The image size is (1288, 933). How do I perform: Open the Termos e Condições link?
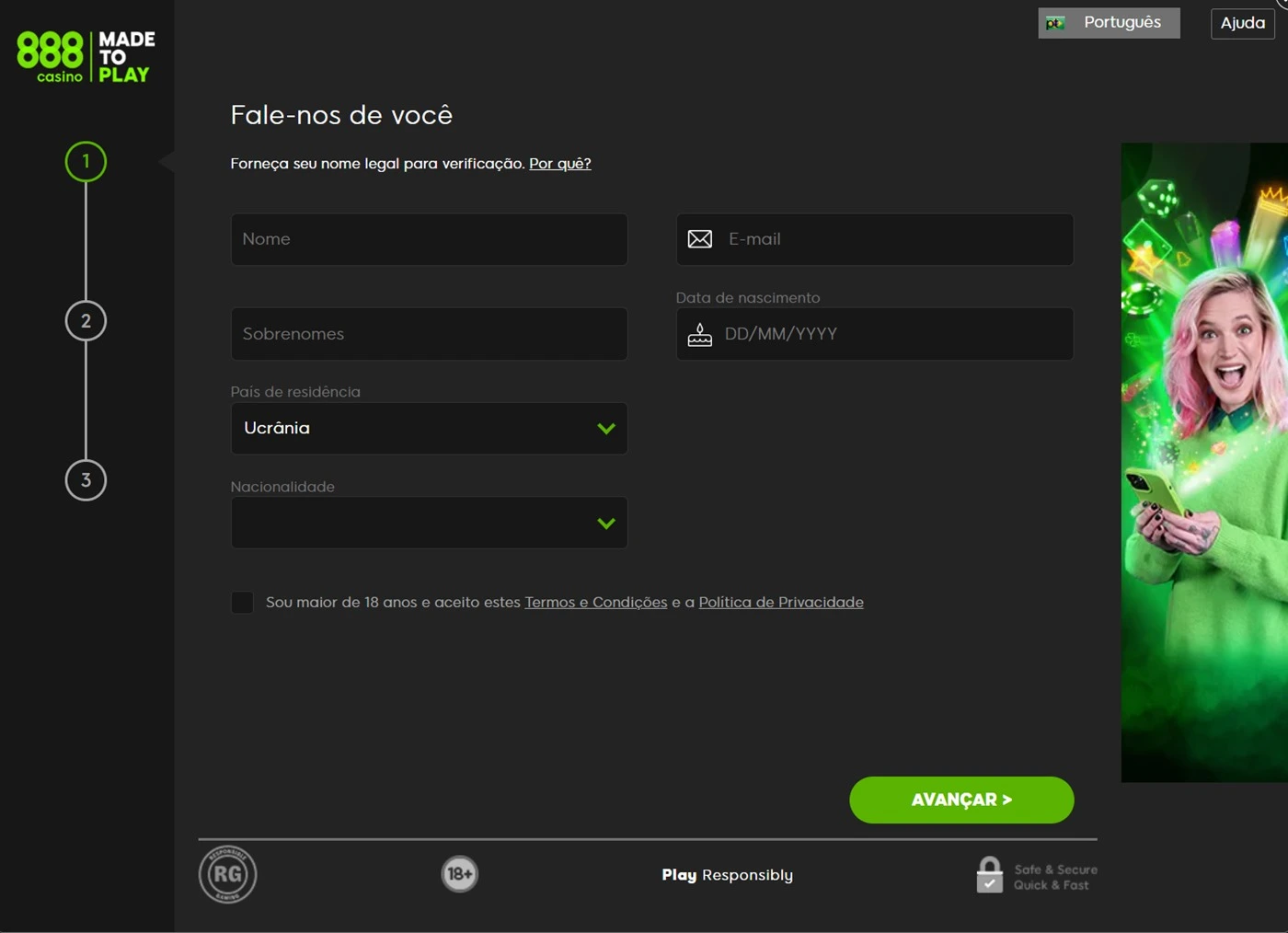pyautogui.click(x=595, y=602)
